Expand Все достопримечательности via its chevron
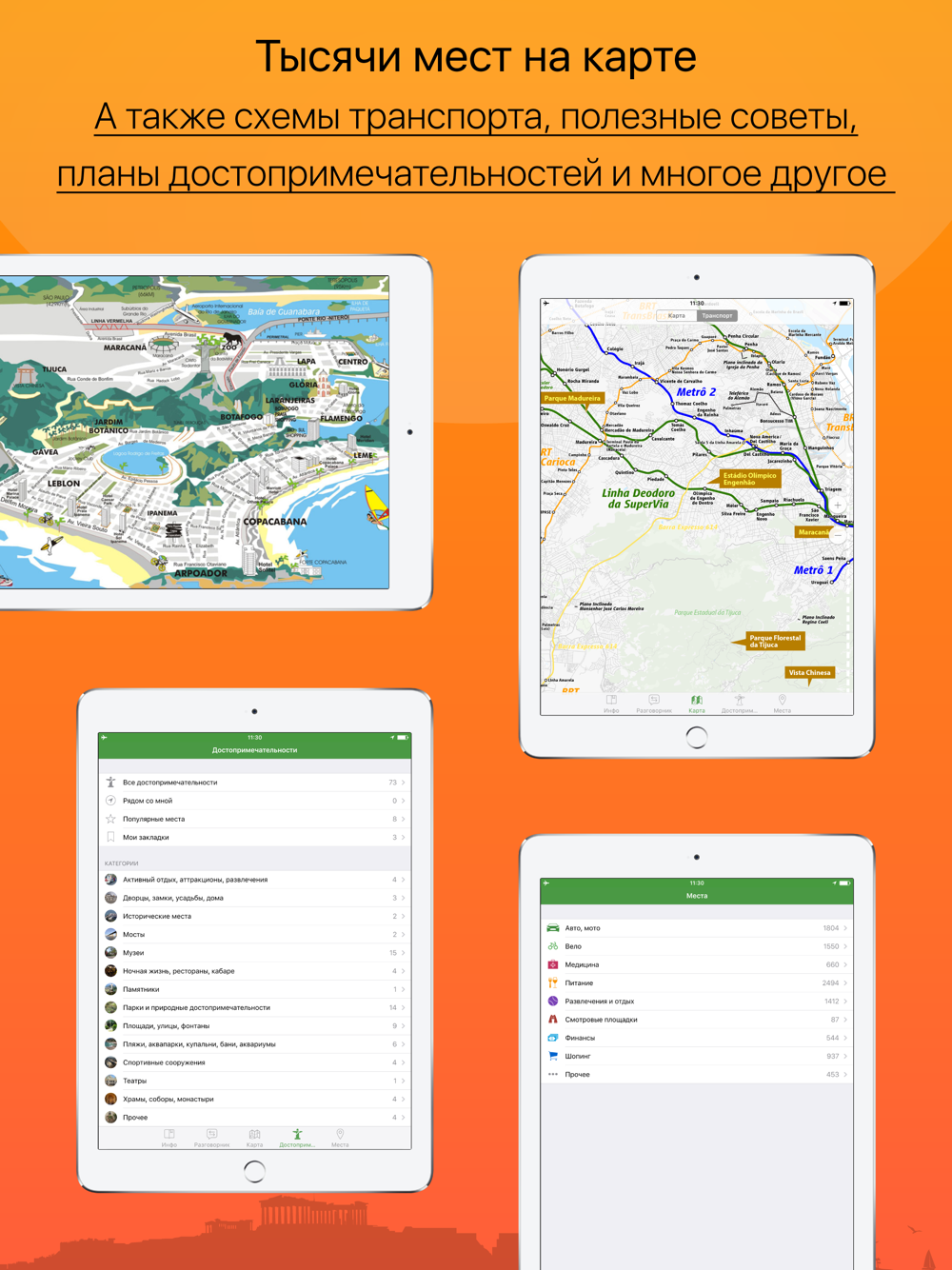This screenshot has height=1270, width=952. pyautogui.click(x=404, y=783)
